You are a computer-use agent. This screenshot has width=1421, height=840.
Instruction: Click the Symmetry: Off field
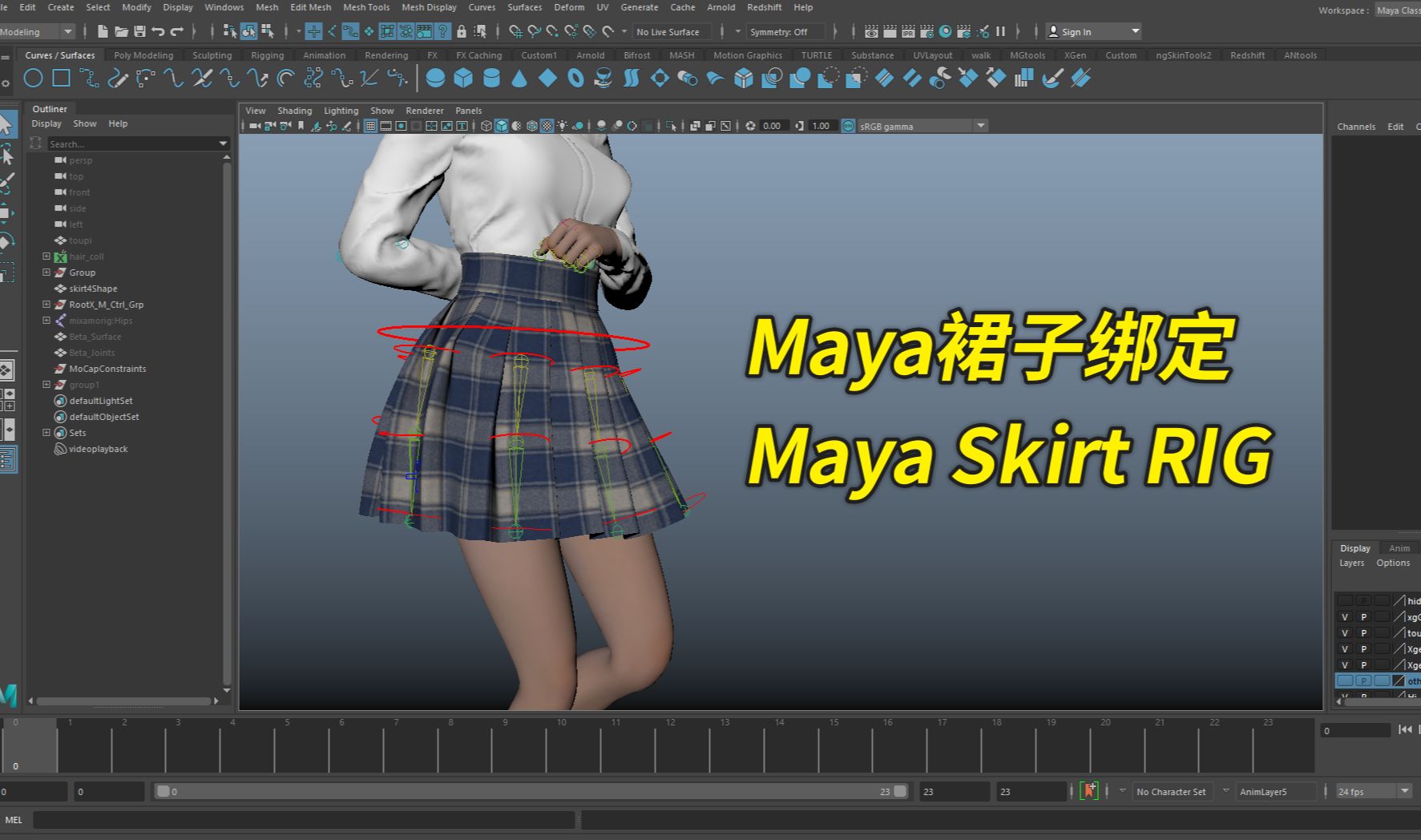click(785, 31)
